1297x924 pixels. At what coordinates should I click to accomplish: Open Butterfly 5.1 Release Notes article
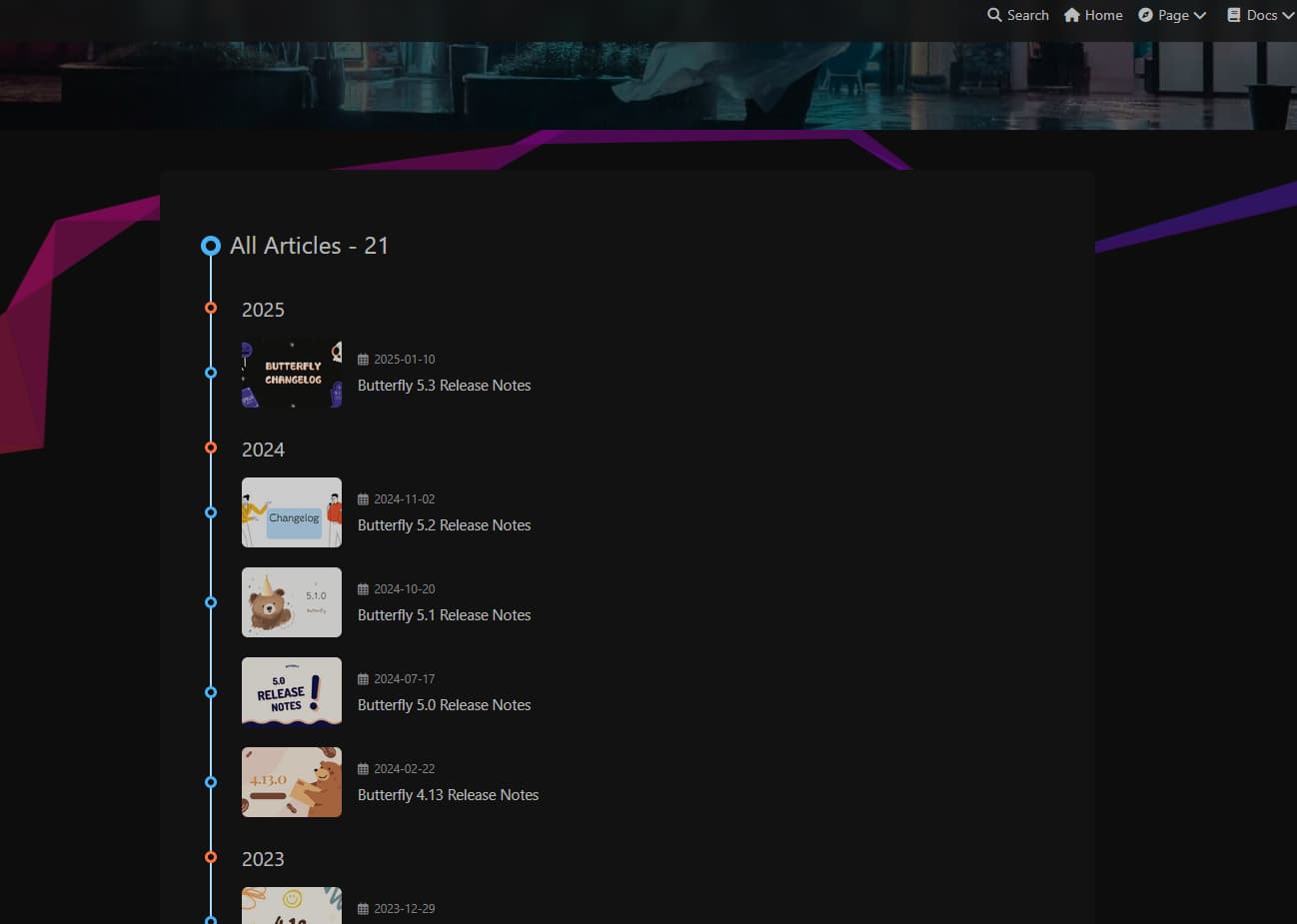pyautogui.click(x=444, y=615)
